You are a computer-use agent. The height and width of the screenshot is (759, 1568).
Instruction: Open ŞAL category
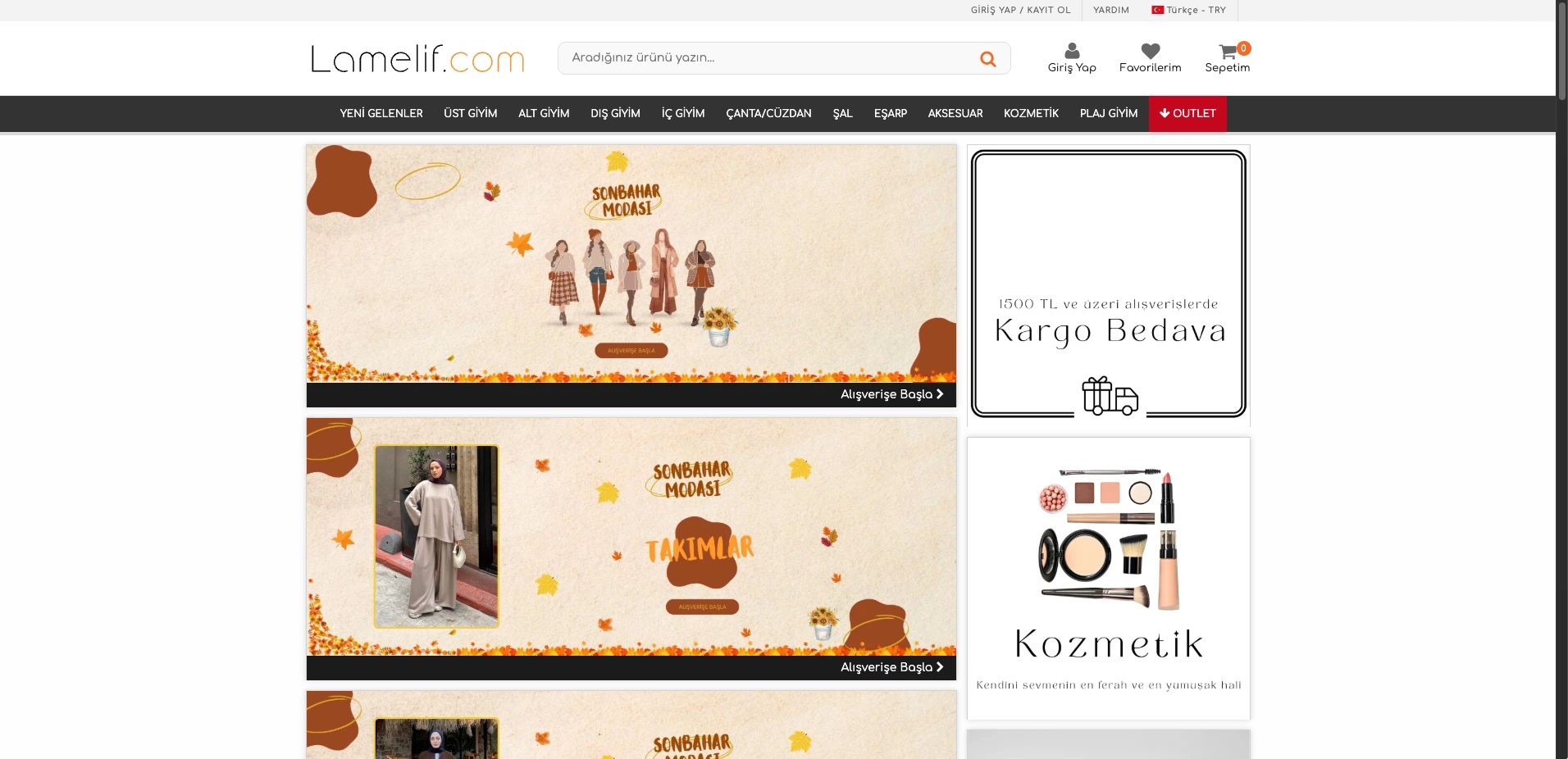[x=842, y=114]
